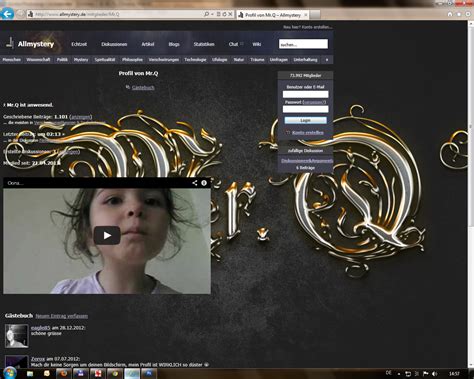Go back with the browser back arrow
This screenshot has height=379, width=474.
[7, 14]
